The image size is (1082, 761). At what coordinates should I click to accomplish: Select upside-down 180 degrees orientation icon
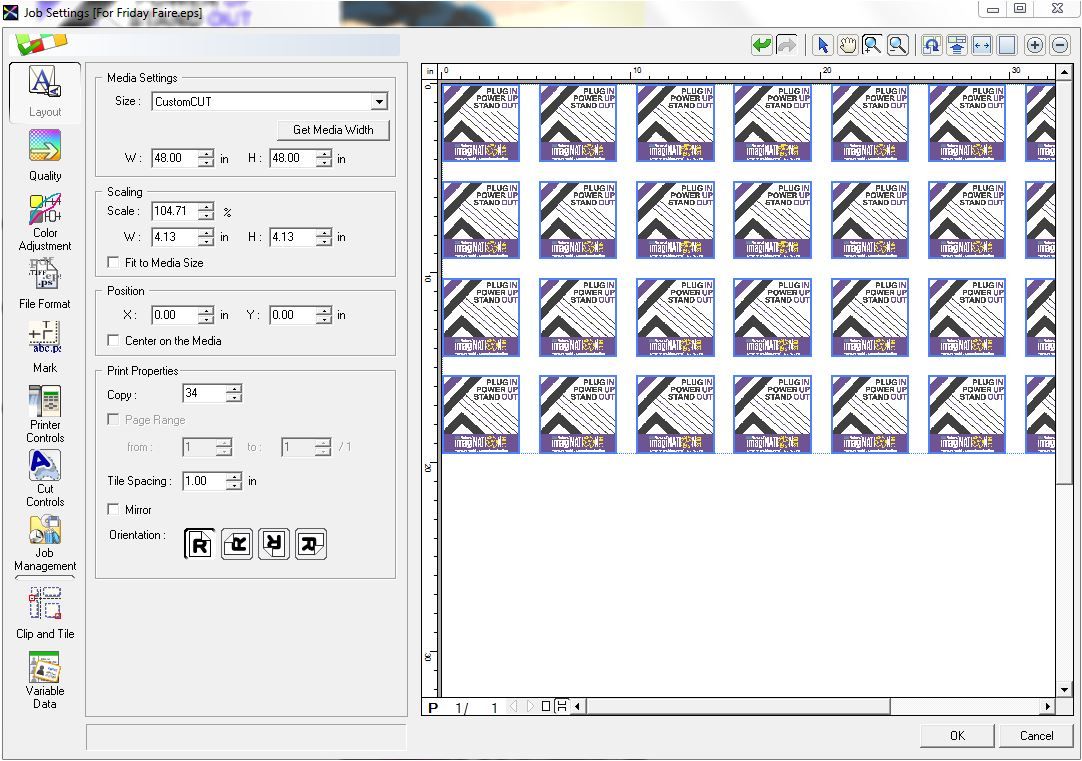pos(273,544)
